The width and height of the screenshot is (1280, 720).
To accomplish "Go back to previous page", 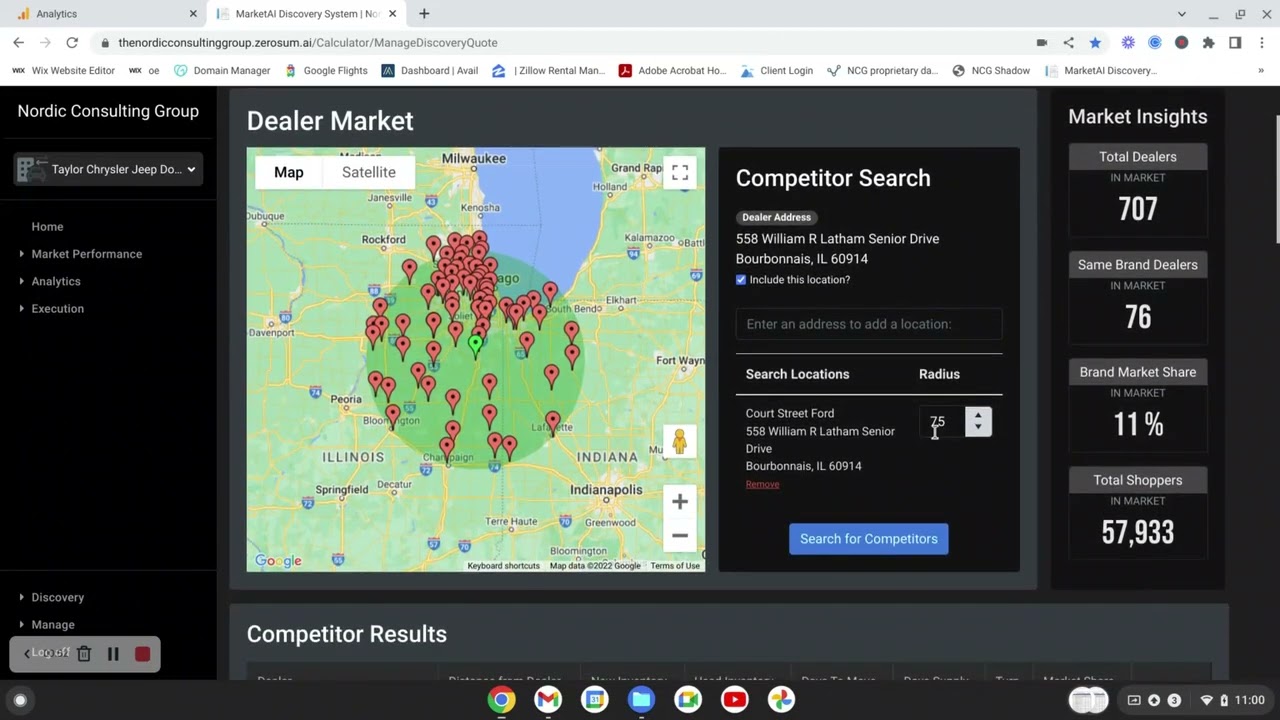I will coord(18,42).
